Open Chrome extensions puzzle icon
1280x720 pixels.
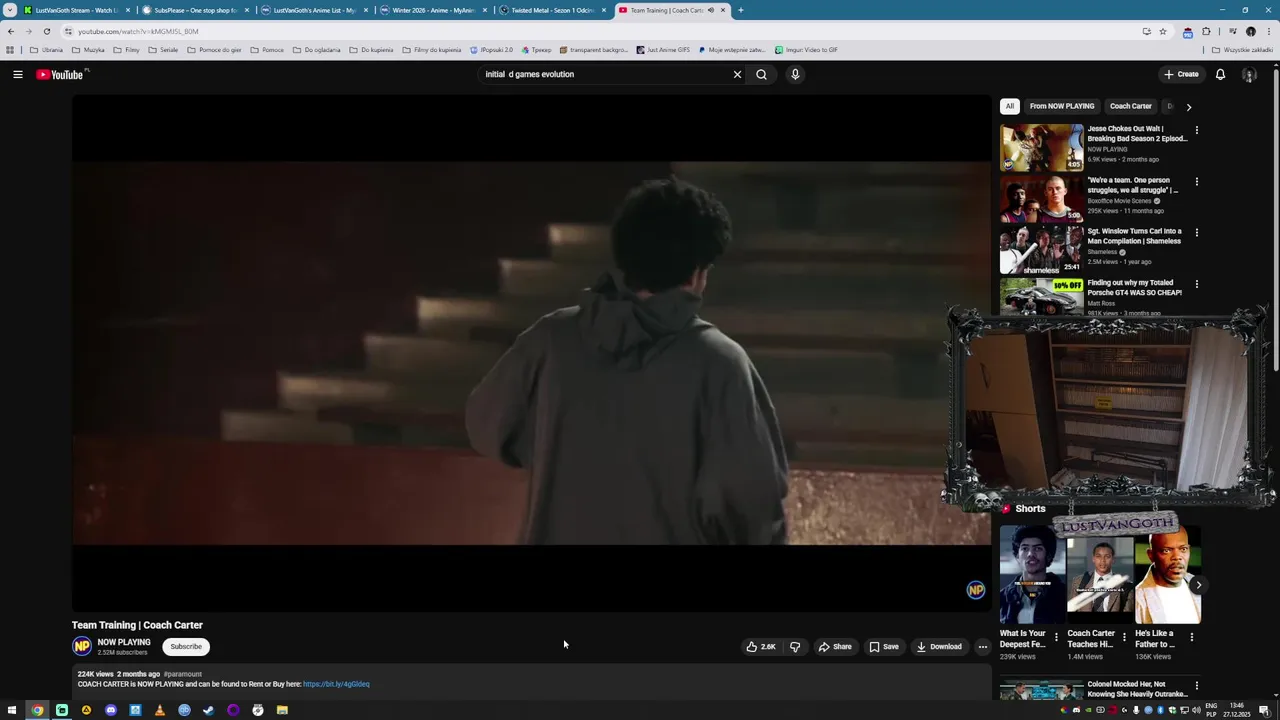(1206, 31)
